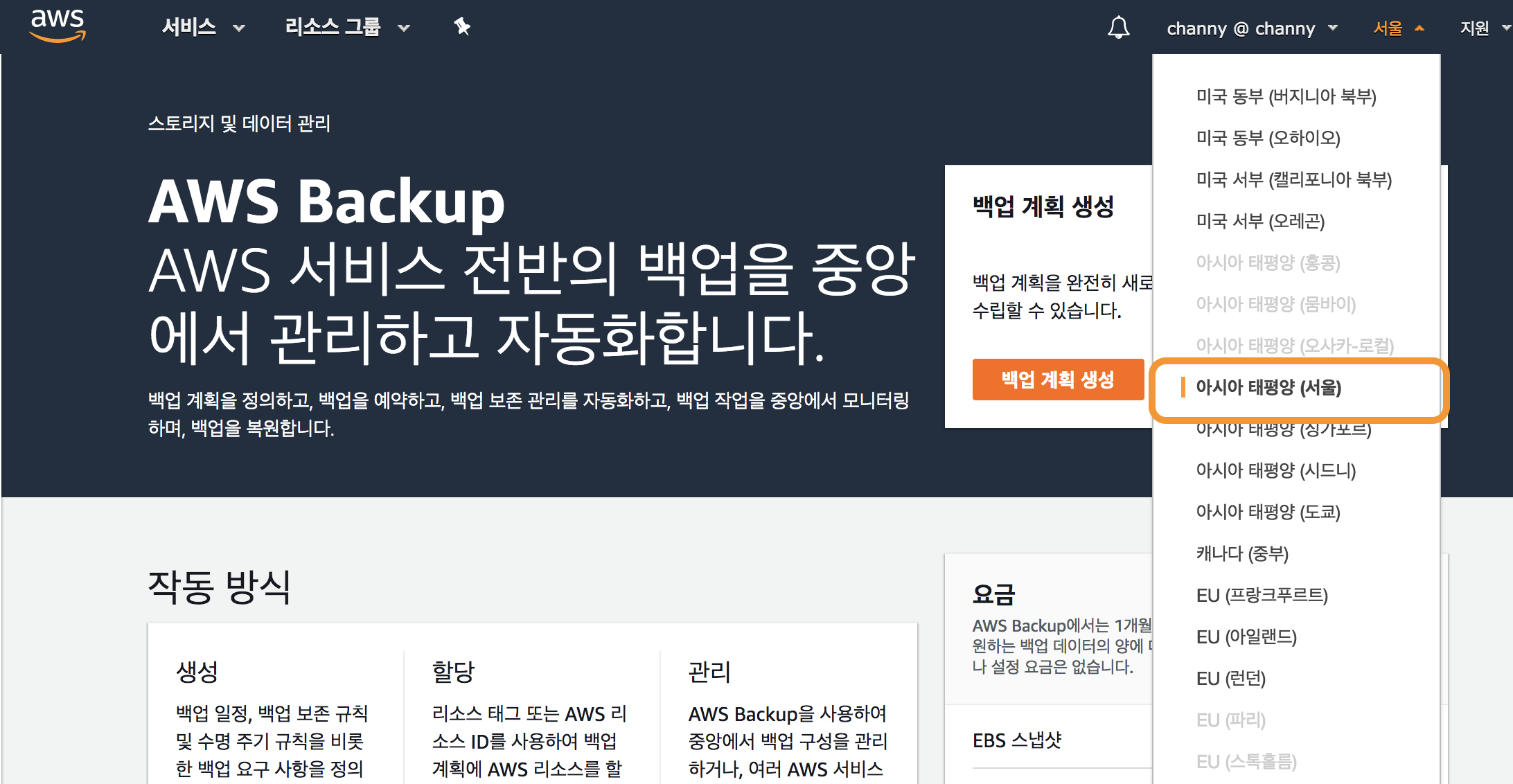Open the notifications bell icon
1513x784 pixels.
(x=1118, y=28)
